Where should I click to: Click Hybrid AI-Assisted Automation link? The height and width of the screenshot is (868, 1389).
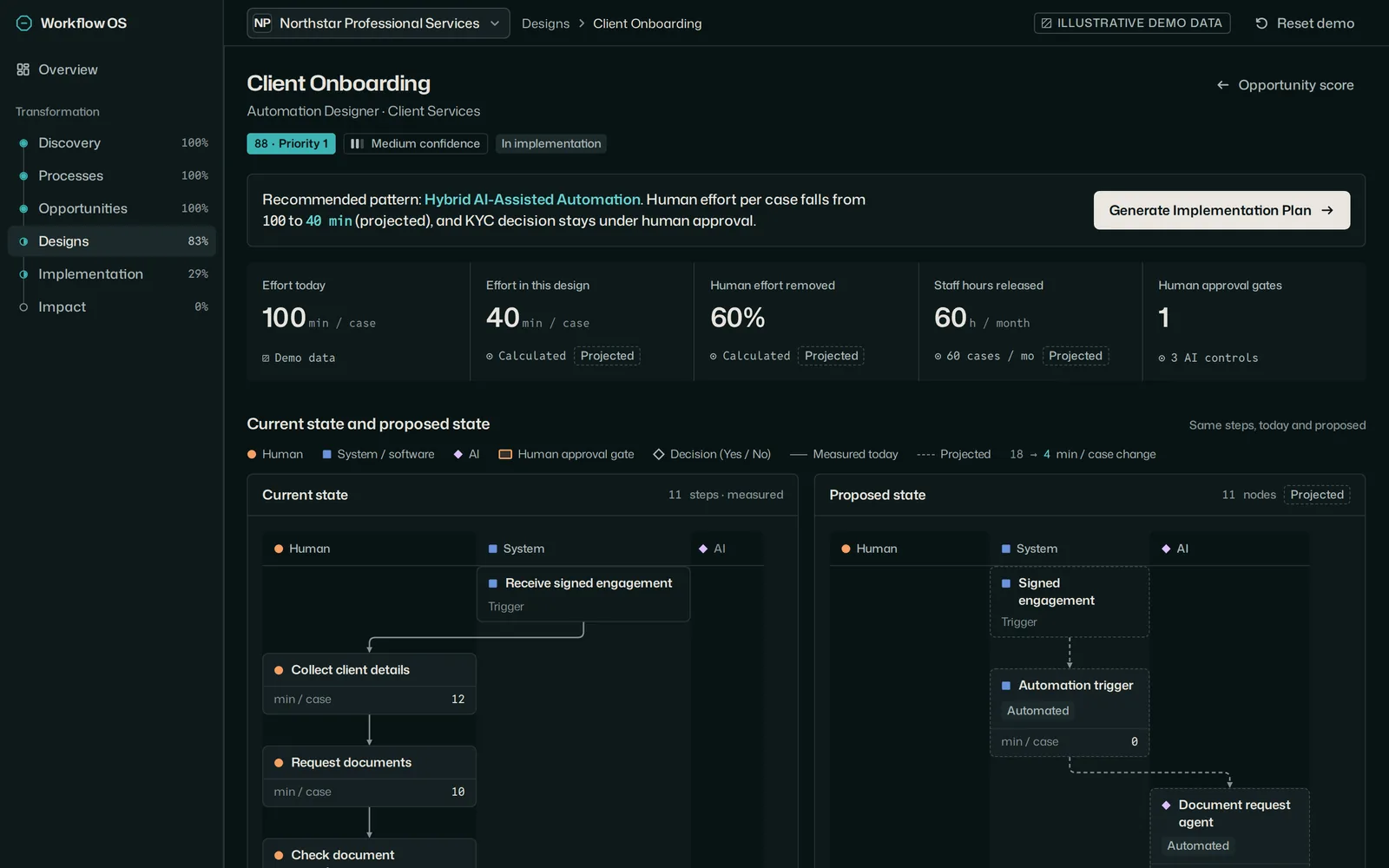tap(532, 200)
